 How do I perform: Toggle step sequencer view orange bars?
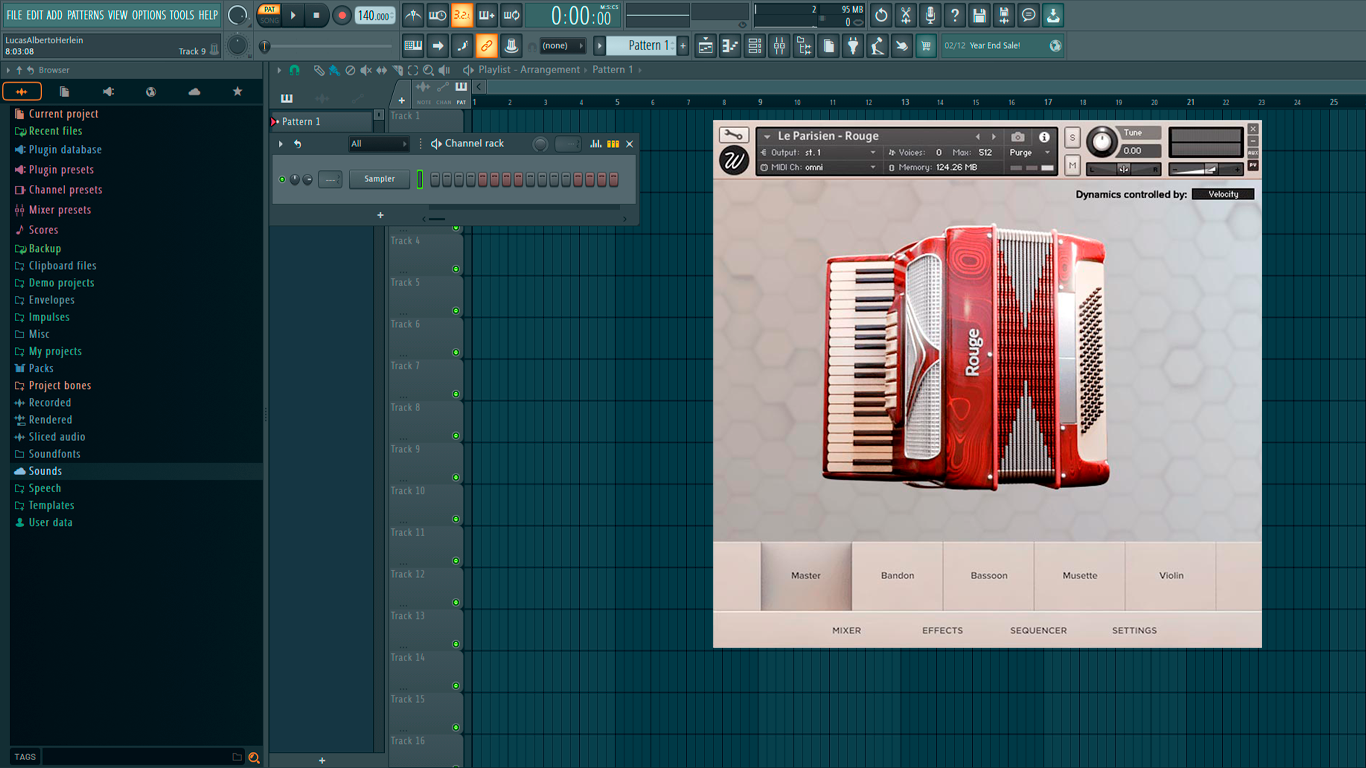(x=613, y=144)
